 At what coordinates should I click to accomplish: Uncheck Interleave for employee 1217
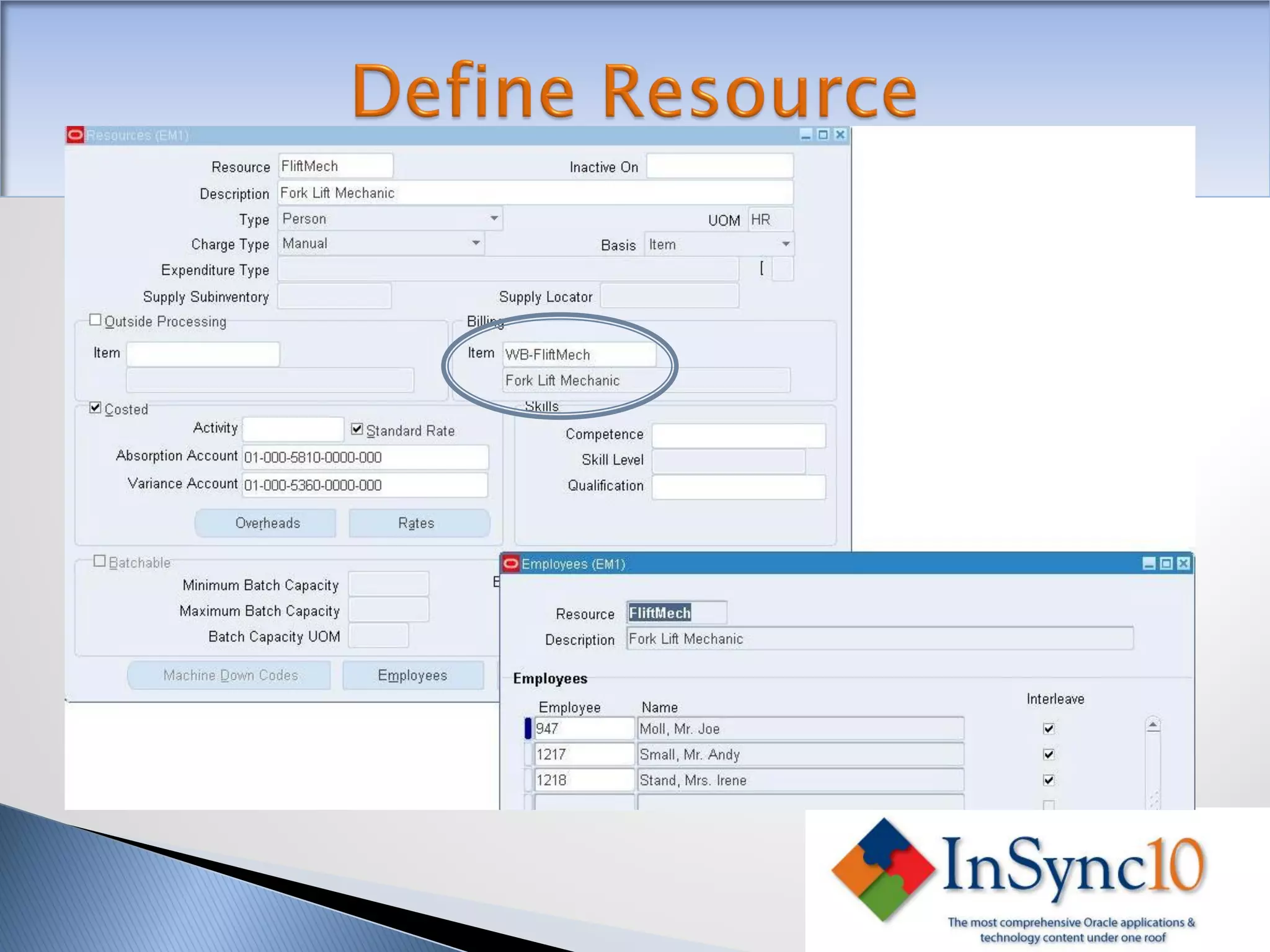(x=1049, y=754)
